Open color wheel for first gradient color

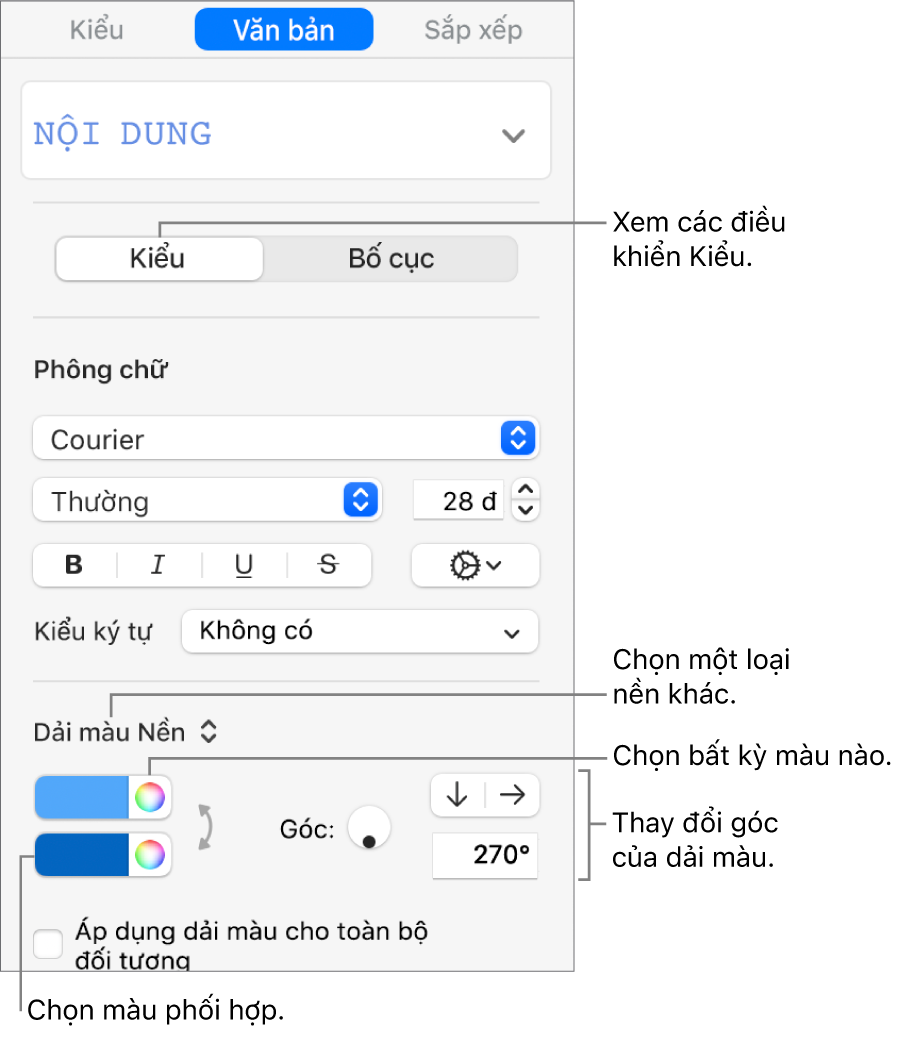(x=150, y=797)
